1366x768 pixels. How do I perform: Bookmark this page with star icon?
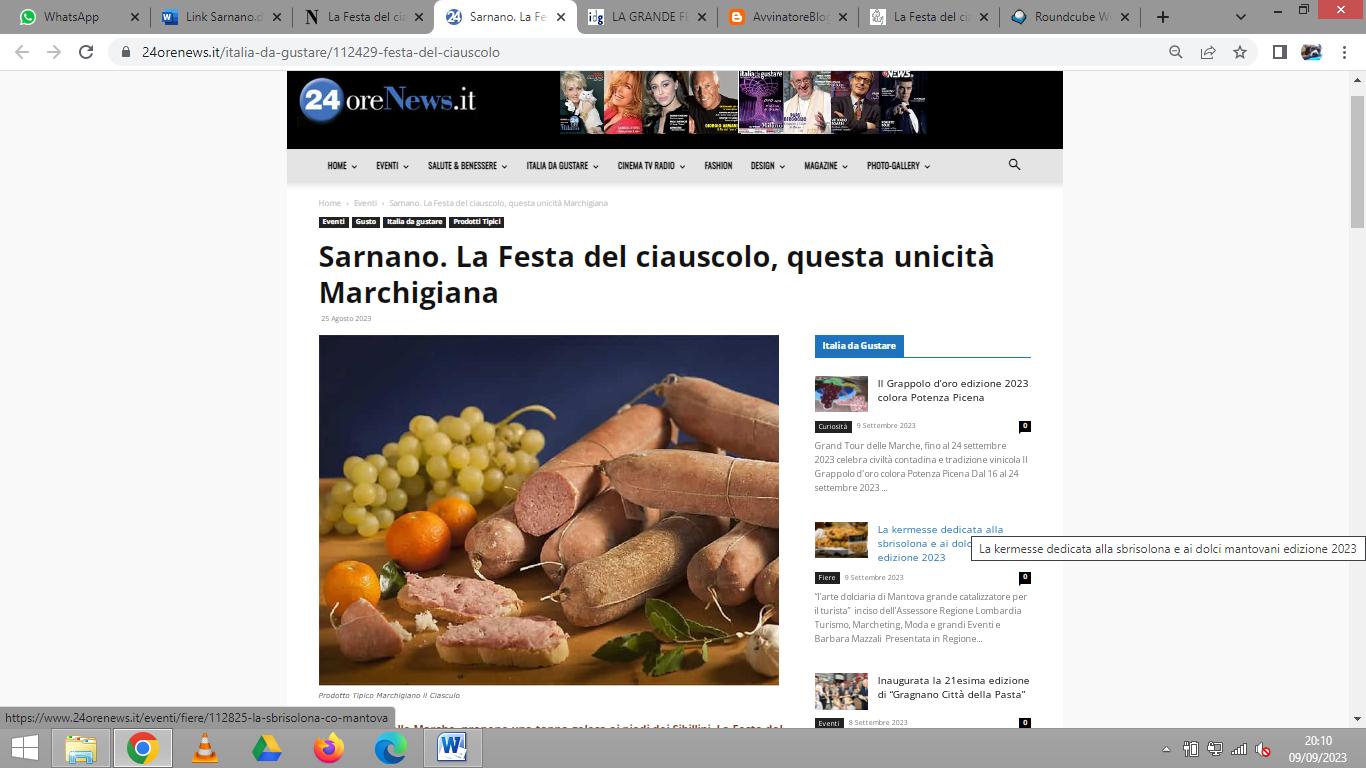point(1240,52)
